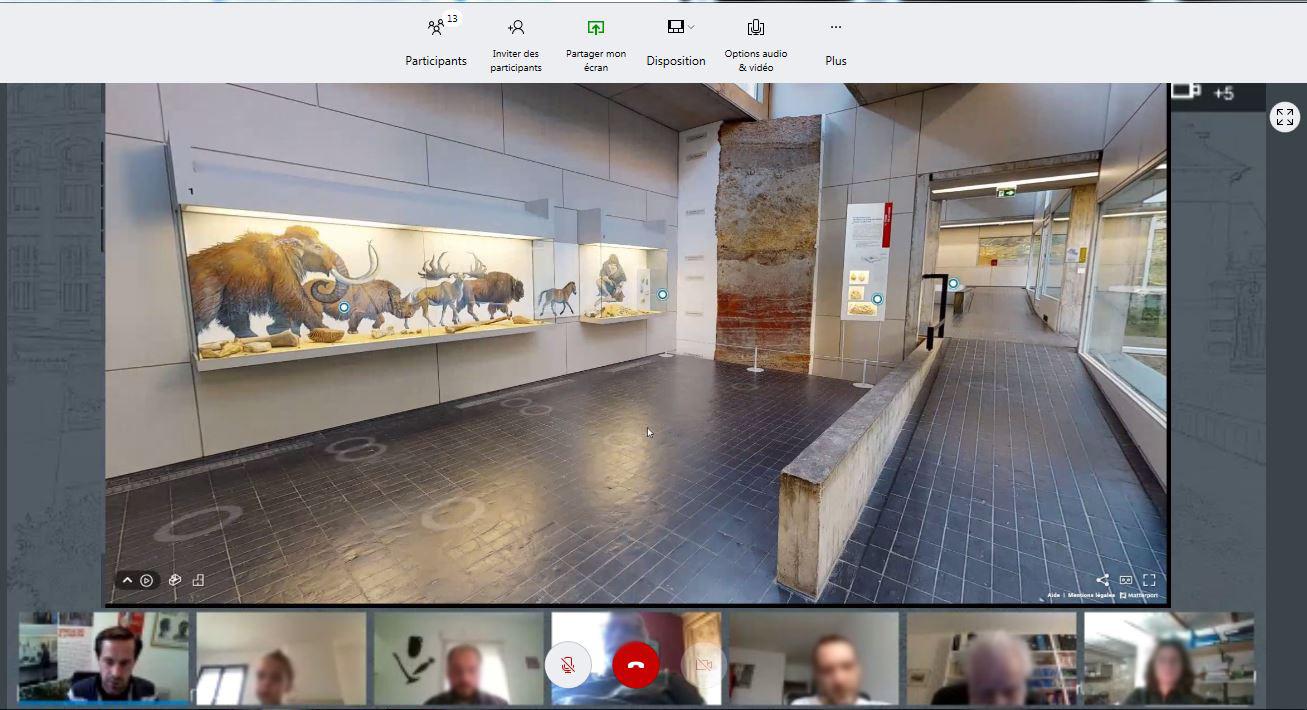
Task: Move to the floor ring near center
Action: coord(452,514)
